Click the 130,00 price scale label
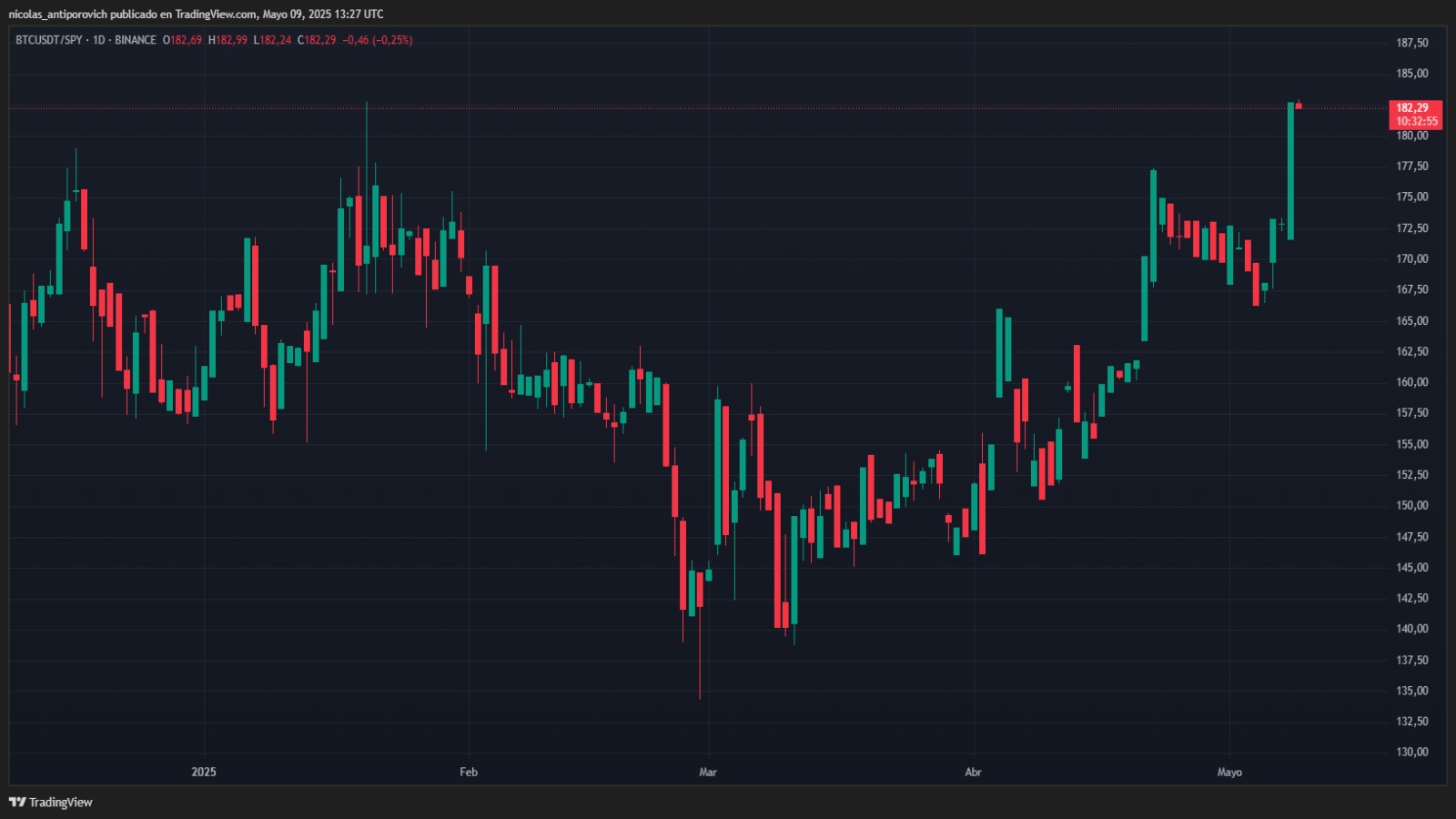This screenshot has height=819, width=1456. [1412, 752]
